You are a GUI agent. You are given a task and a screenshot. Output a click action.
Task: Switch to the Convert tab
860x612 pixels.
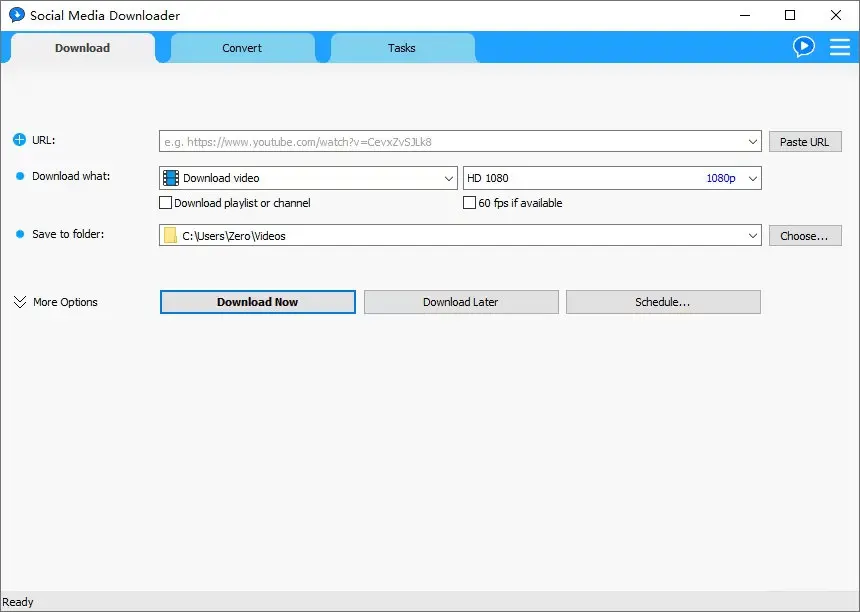[242, 48]
